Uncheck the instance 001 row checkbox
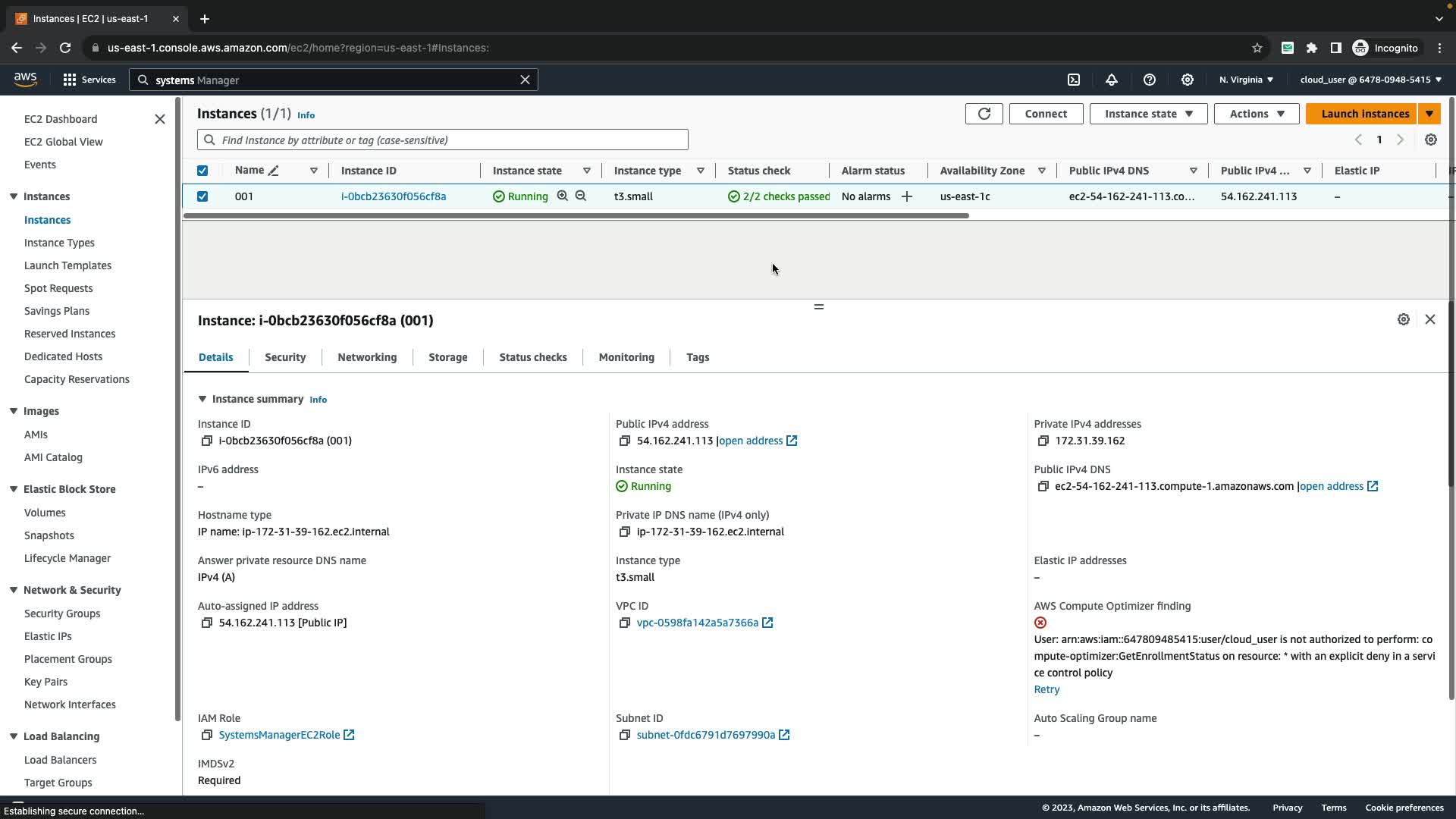The width and height of the screenshot is (1456, 819). (x=202, y=196)
